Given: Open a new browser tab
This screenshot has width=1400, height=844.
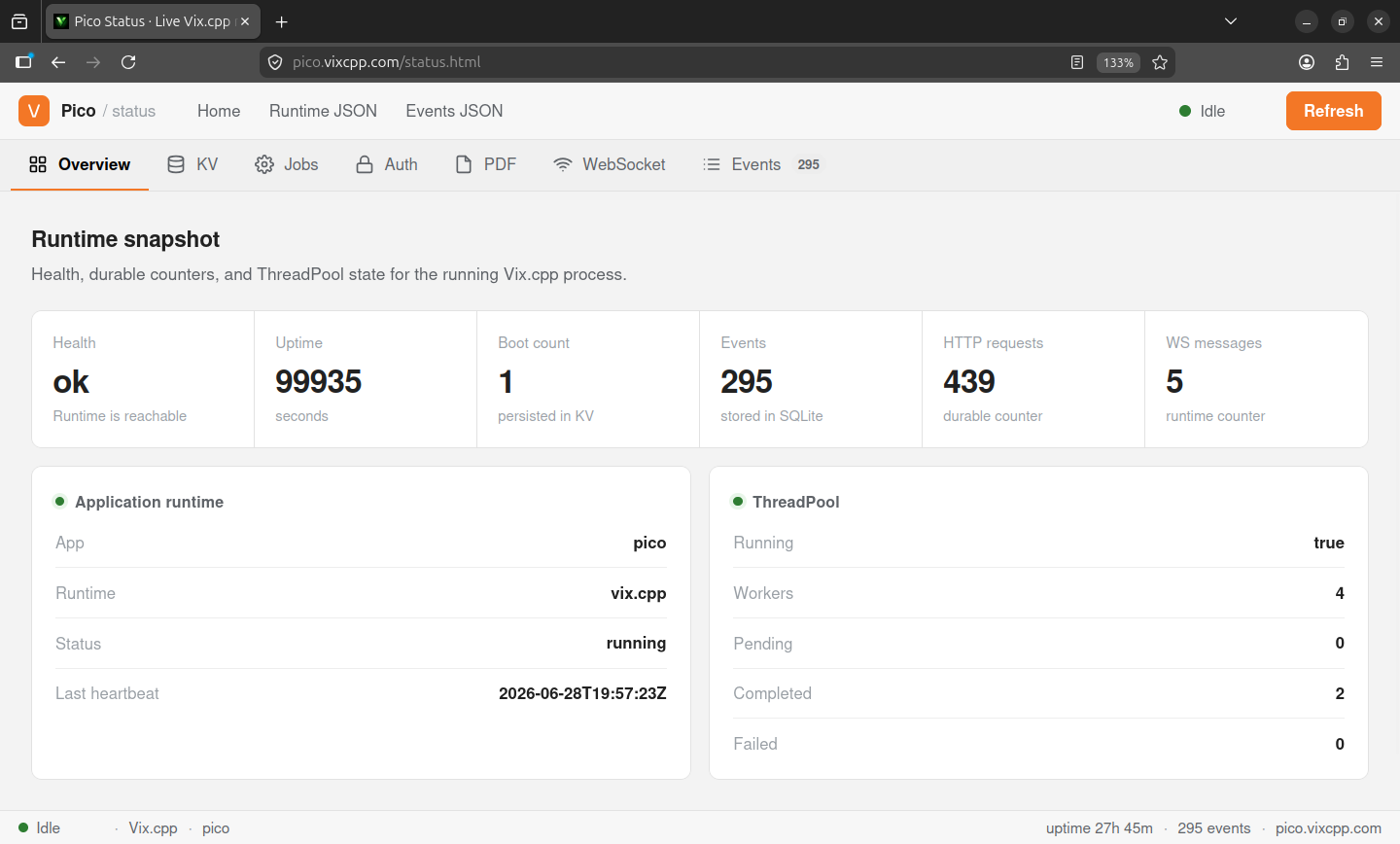Looking at the screenshot, I should (x=282, y=21).
